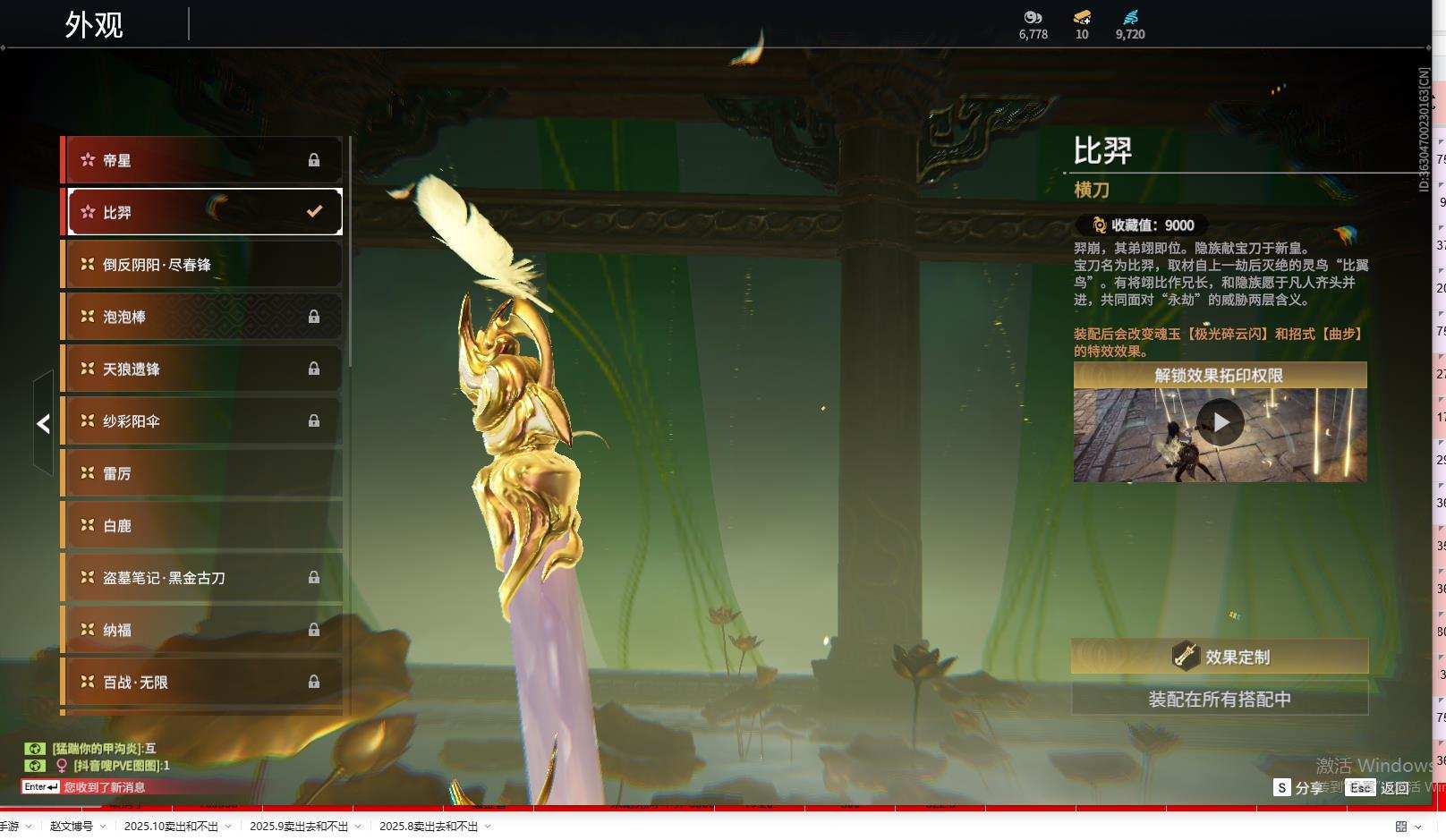
Task: Click the 返回 return button
Action: pos(1379,787)
